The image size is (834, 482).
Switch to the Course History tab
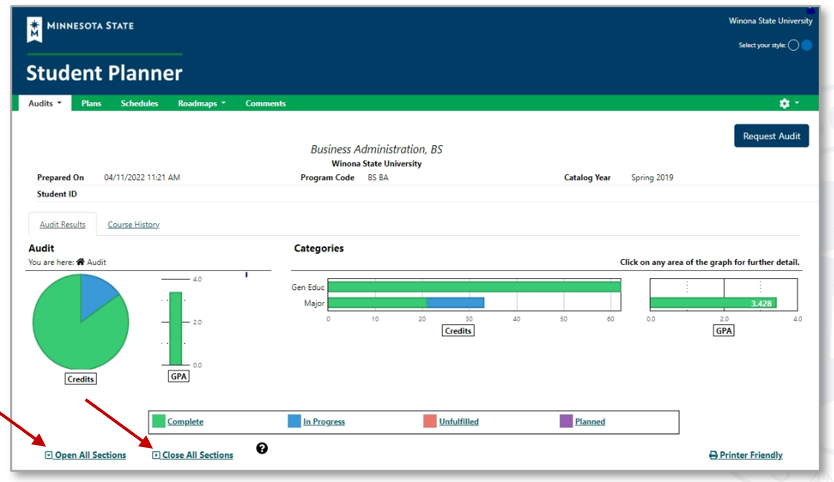click(133, 224)
